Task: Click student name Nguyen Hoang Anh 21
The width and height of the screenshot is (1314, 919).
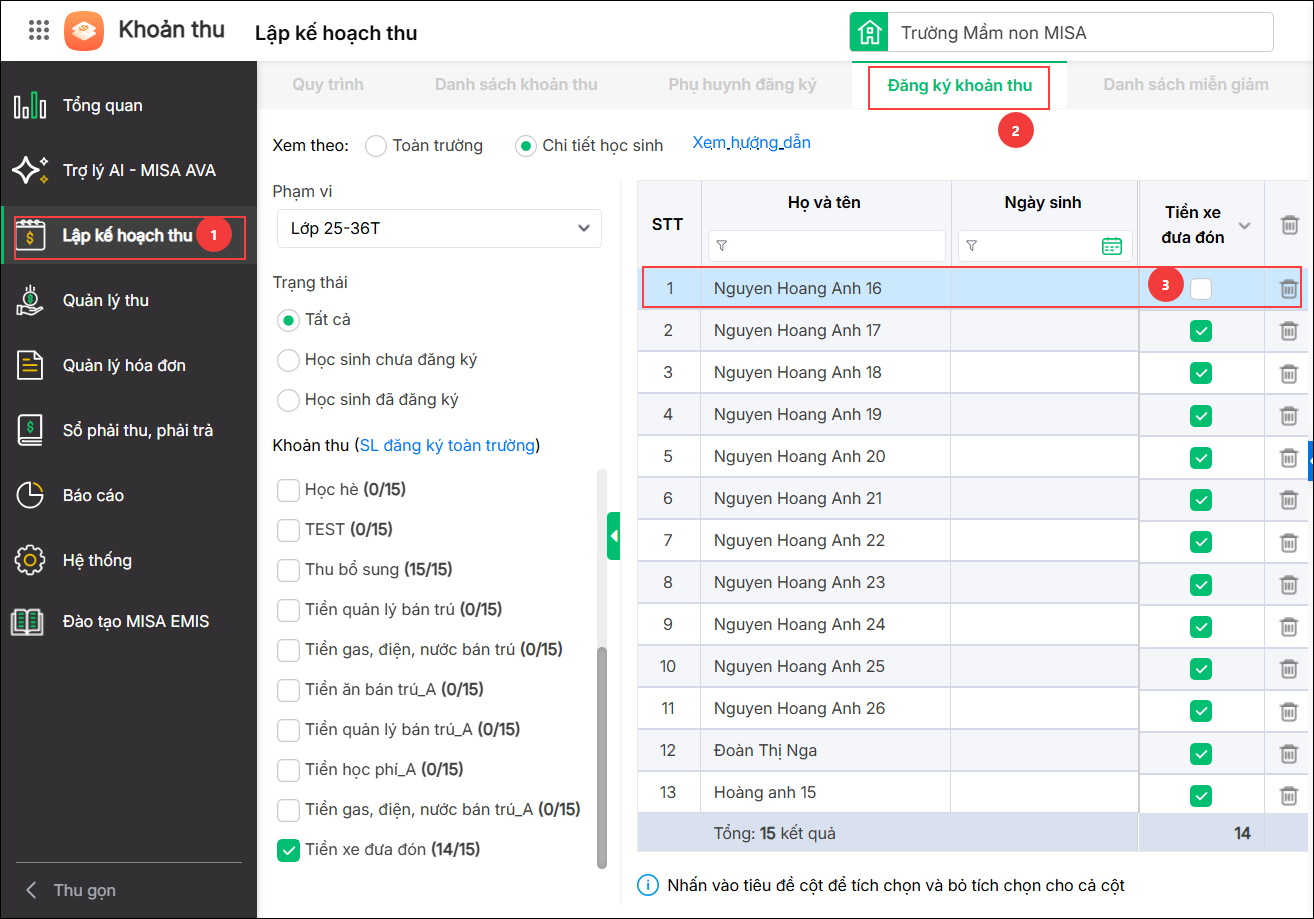Action: (798, 498)
